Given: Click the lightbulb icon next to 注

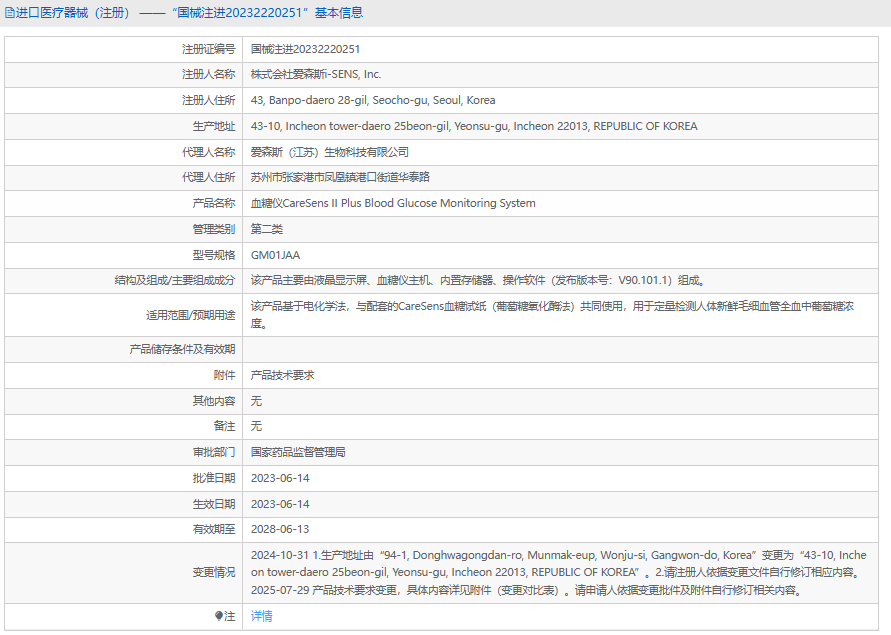Looking at the screenshot, I should click(x=219, y=617).
